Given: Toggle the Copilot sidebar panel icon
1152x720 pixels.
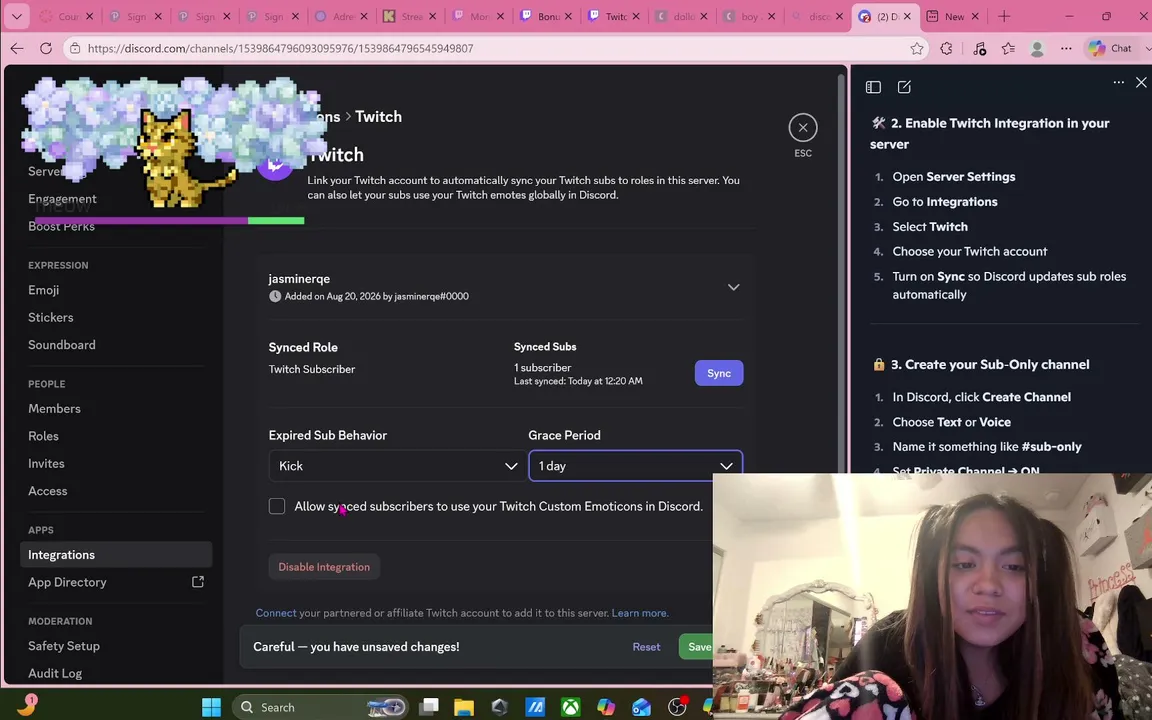Looking at the screenshot, I should [x=873, y=87].
